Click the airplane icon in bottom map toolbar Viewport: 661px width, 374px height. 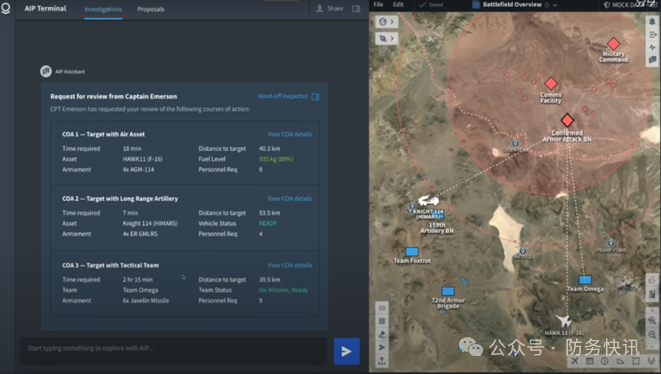click(575, 361)
